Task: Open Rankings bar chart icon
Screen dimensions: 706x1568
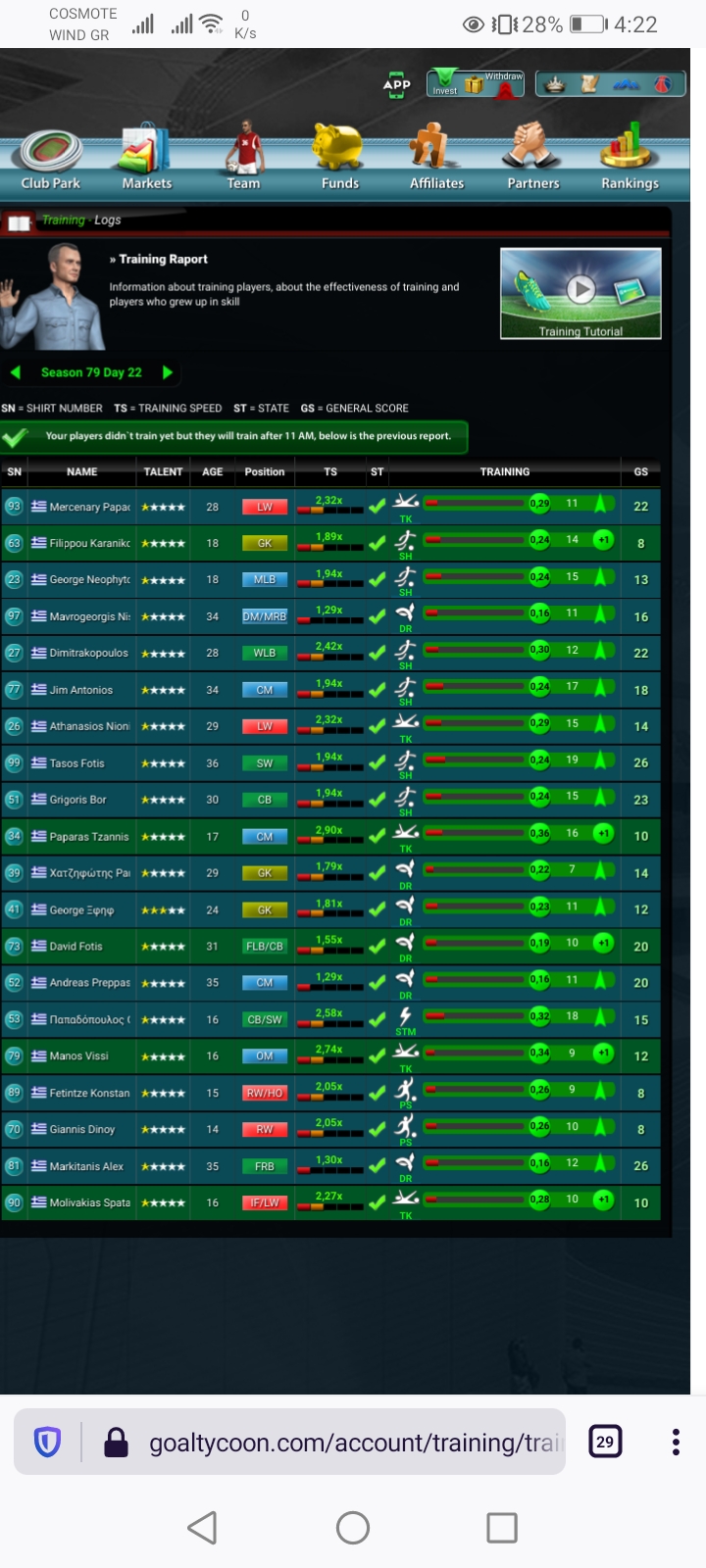Action: [628, 147]
